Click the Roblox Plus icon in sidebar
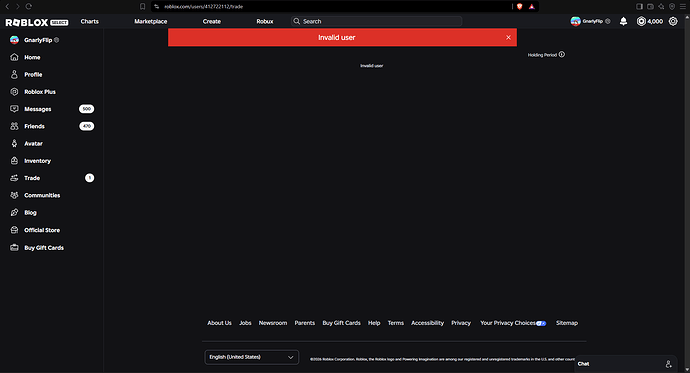The width and height of the screenshot is (690, 373). click(x=15, y=91)
